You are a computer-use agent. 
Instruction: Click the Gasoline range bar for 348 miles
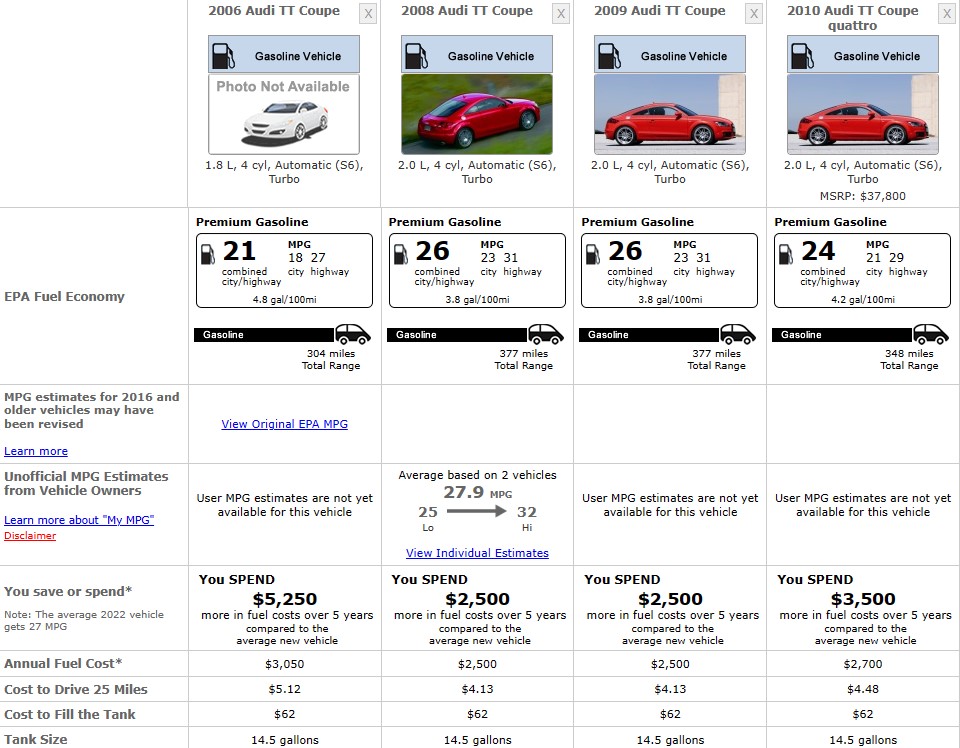(x=842, y=335)
